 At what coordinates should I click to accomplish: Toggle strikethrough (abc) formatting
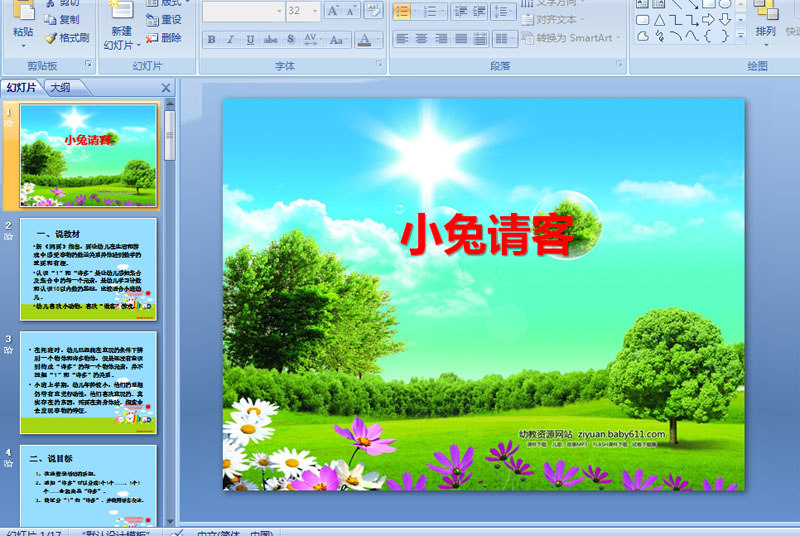(270, 39)
